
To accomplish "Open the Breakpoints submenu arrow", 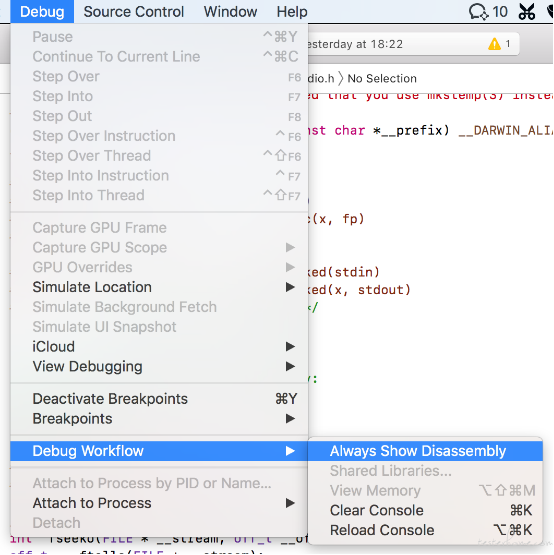I will coord(290,419).
